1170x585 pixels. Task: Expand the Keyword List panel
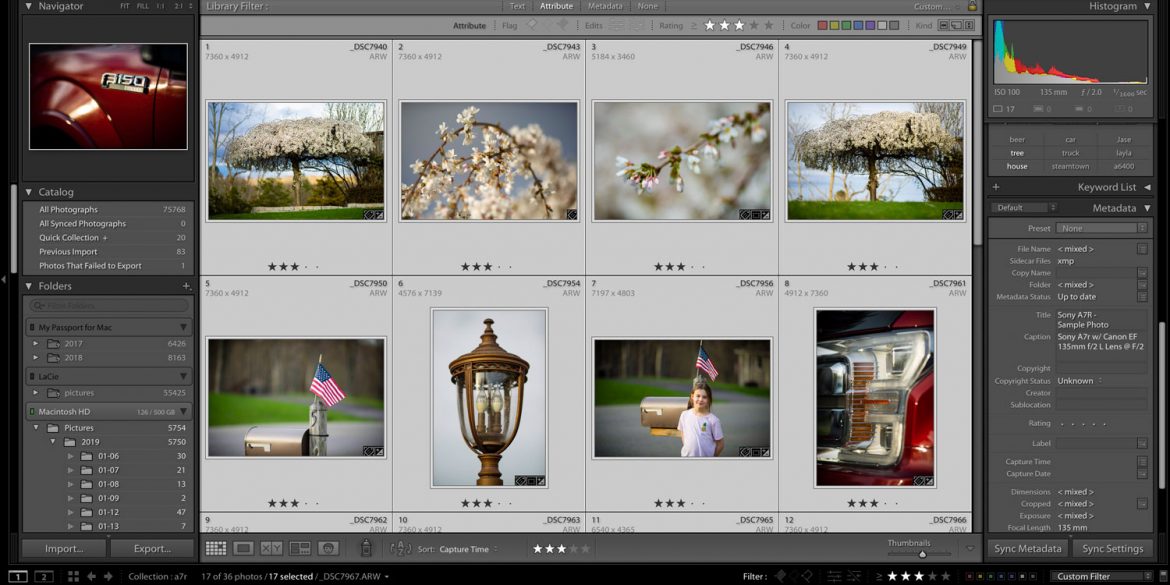click(x=1147, y=187)
